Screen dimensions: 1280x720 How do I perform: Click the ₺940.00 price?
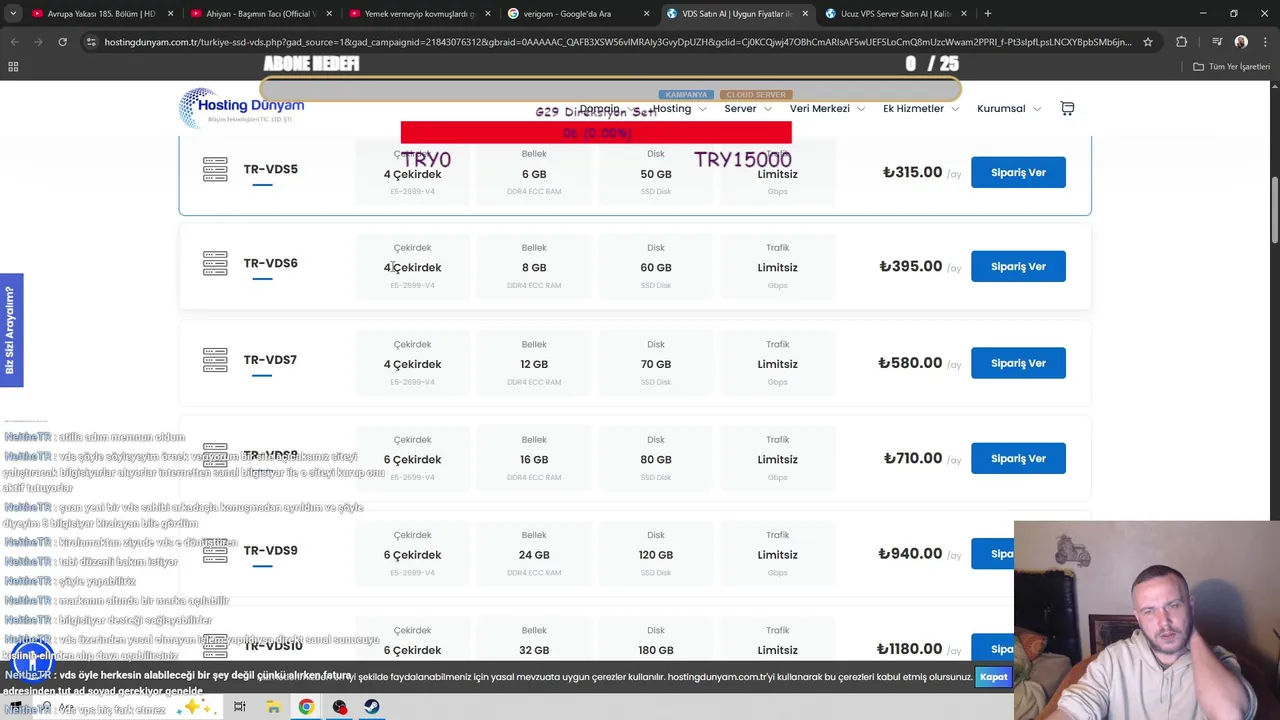click(x=910, y=553)
